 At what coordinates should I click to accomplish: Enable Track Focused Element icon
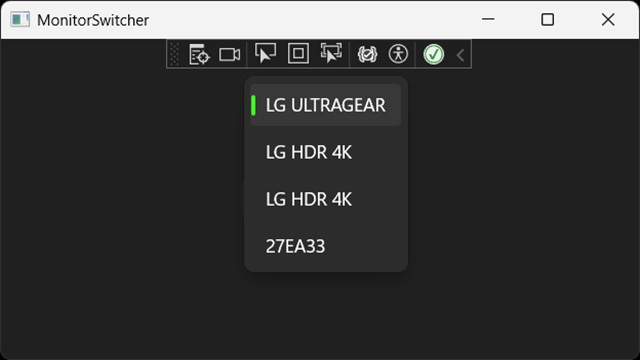(x=331, y=53)
